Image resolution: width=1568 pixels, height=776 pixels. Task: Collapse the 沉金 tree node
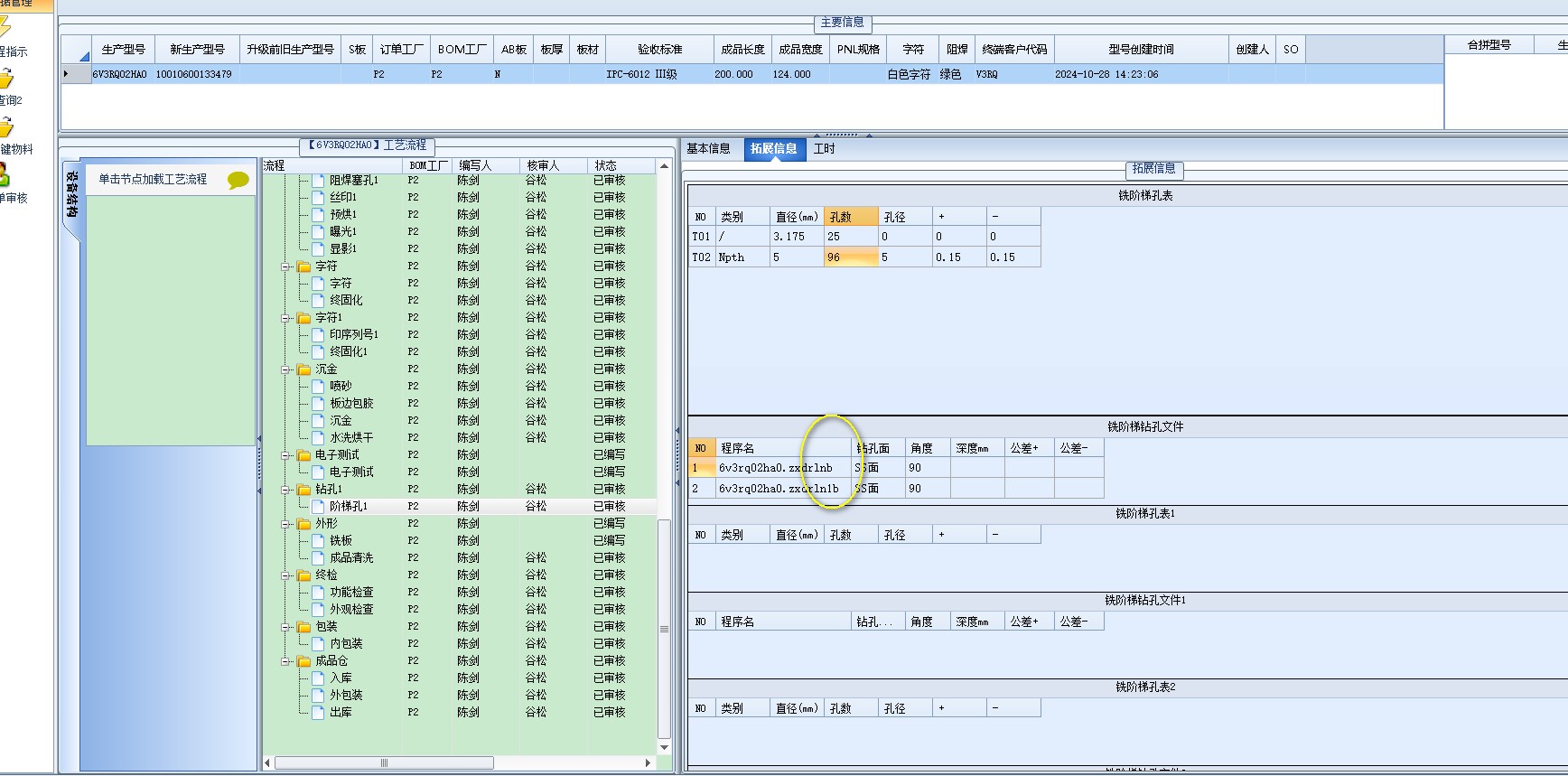(285, 369)
